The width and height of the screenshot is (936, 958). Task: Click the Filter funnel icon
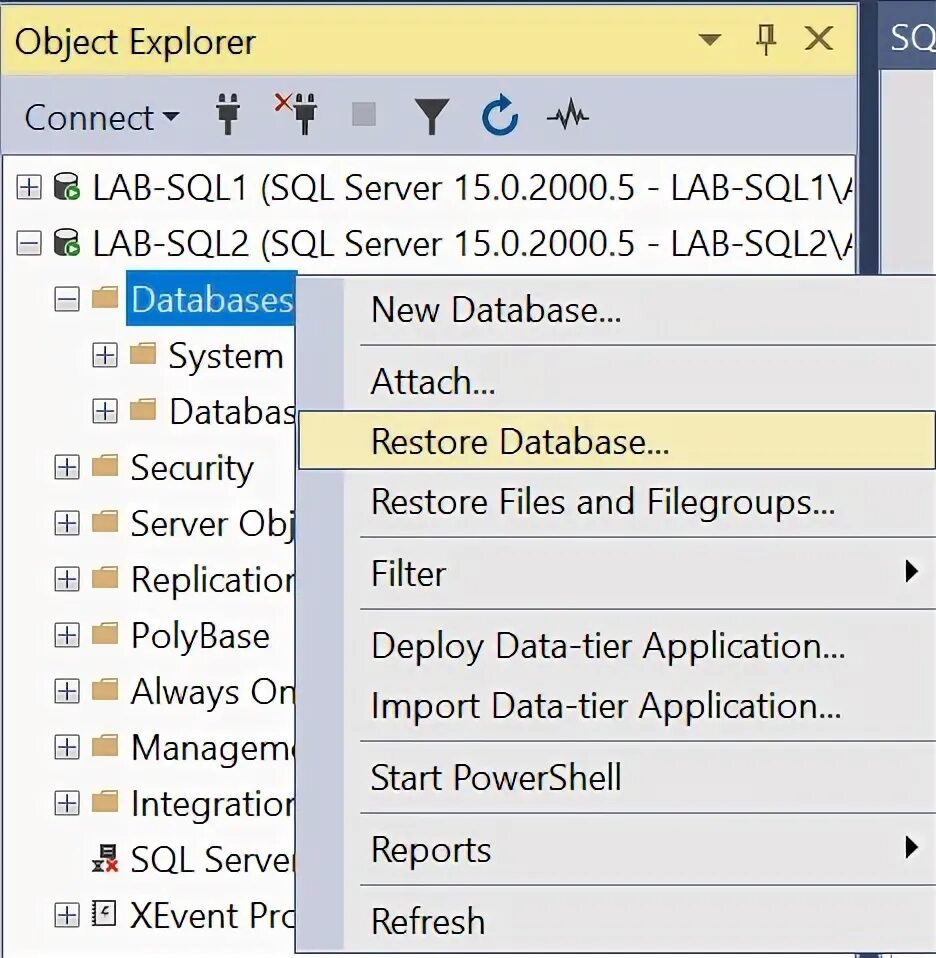(x=432, y=116)
